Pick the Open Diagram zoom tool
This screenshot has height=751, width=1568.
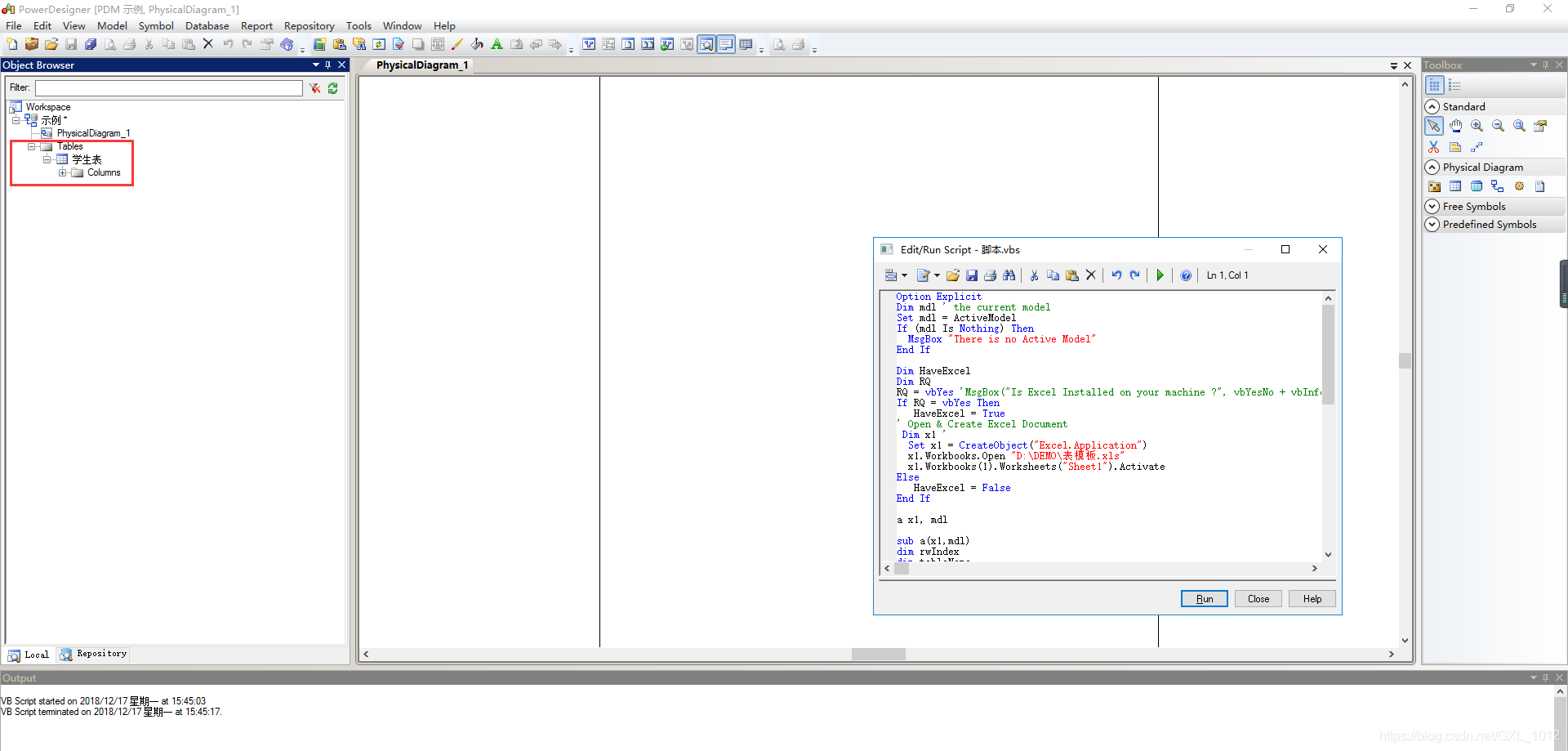click(x=1519, y=126)
